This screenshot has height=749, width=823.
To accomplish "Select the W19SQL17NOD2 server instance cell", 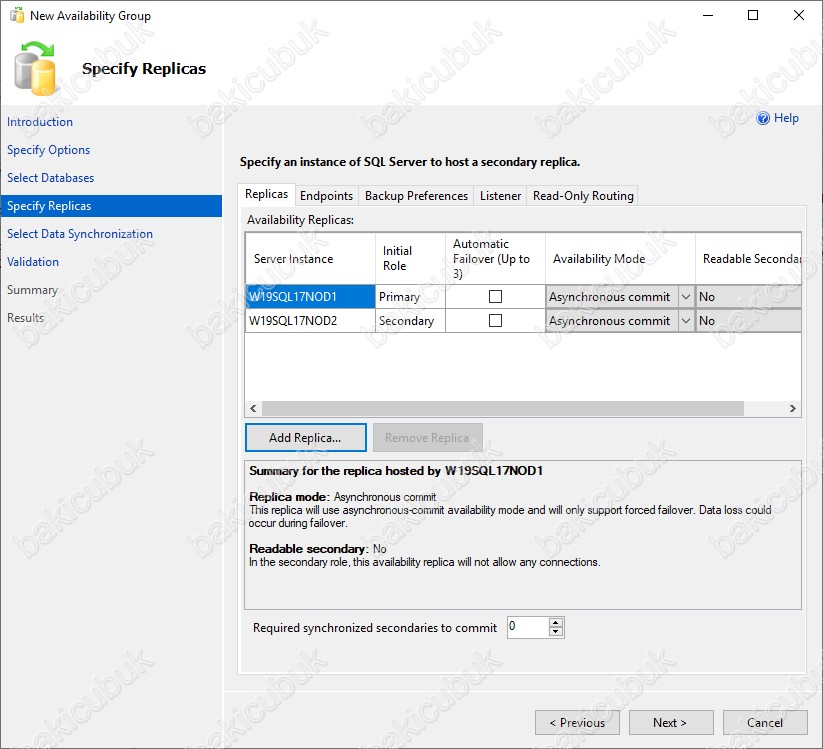I will click(310, 321).
